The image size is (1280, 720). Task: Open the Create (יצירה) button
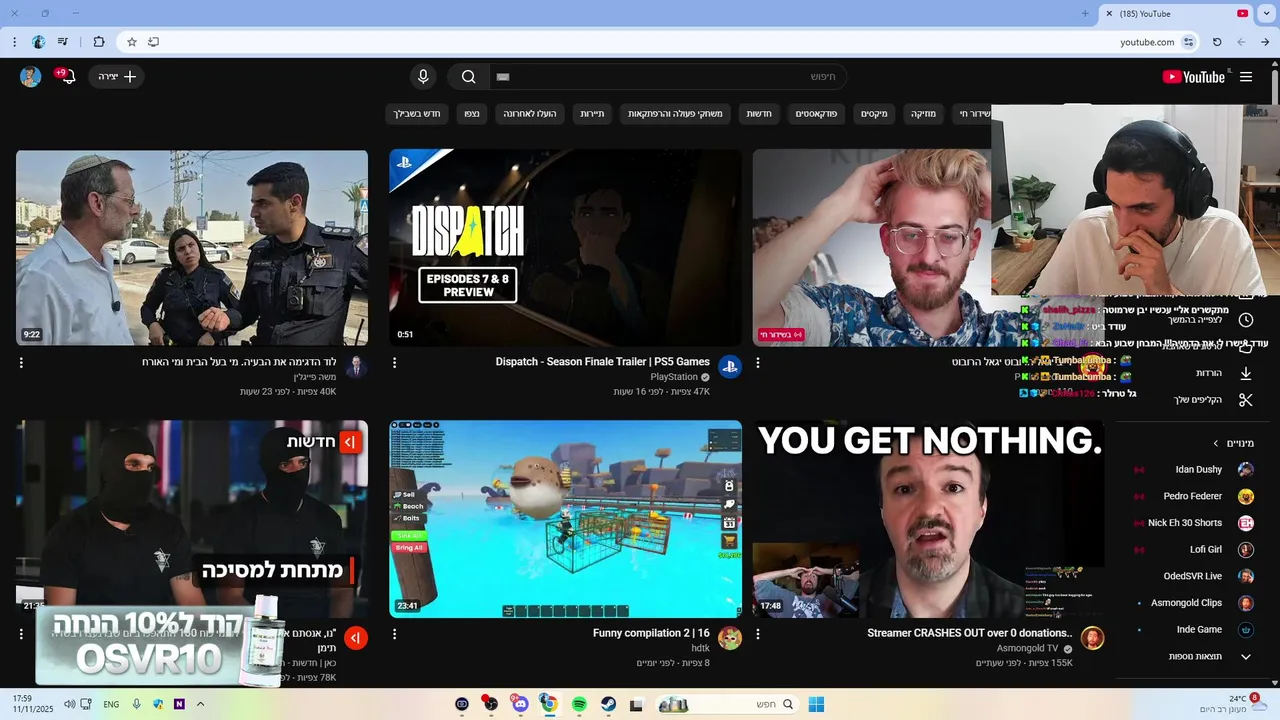tap(116, 77)
